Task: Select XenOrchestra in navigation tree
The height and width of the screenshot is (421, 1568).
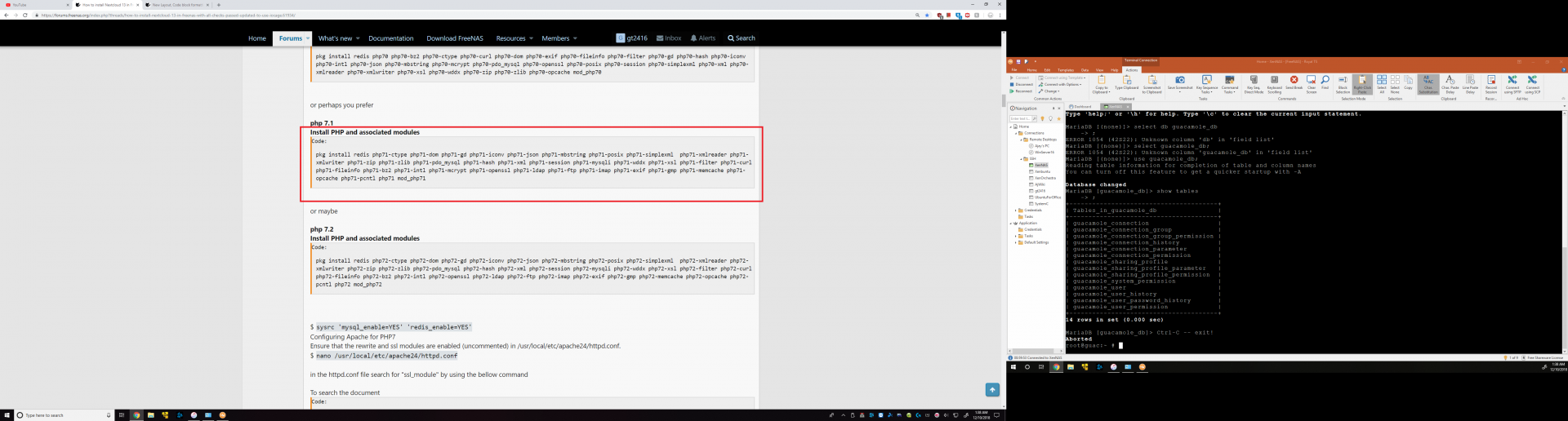Action: tap(1043, 178)
